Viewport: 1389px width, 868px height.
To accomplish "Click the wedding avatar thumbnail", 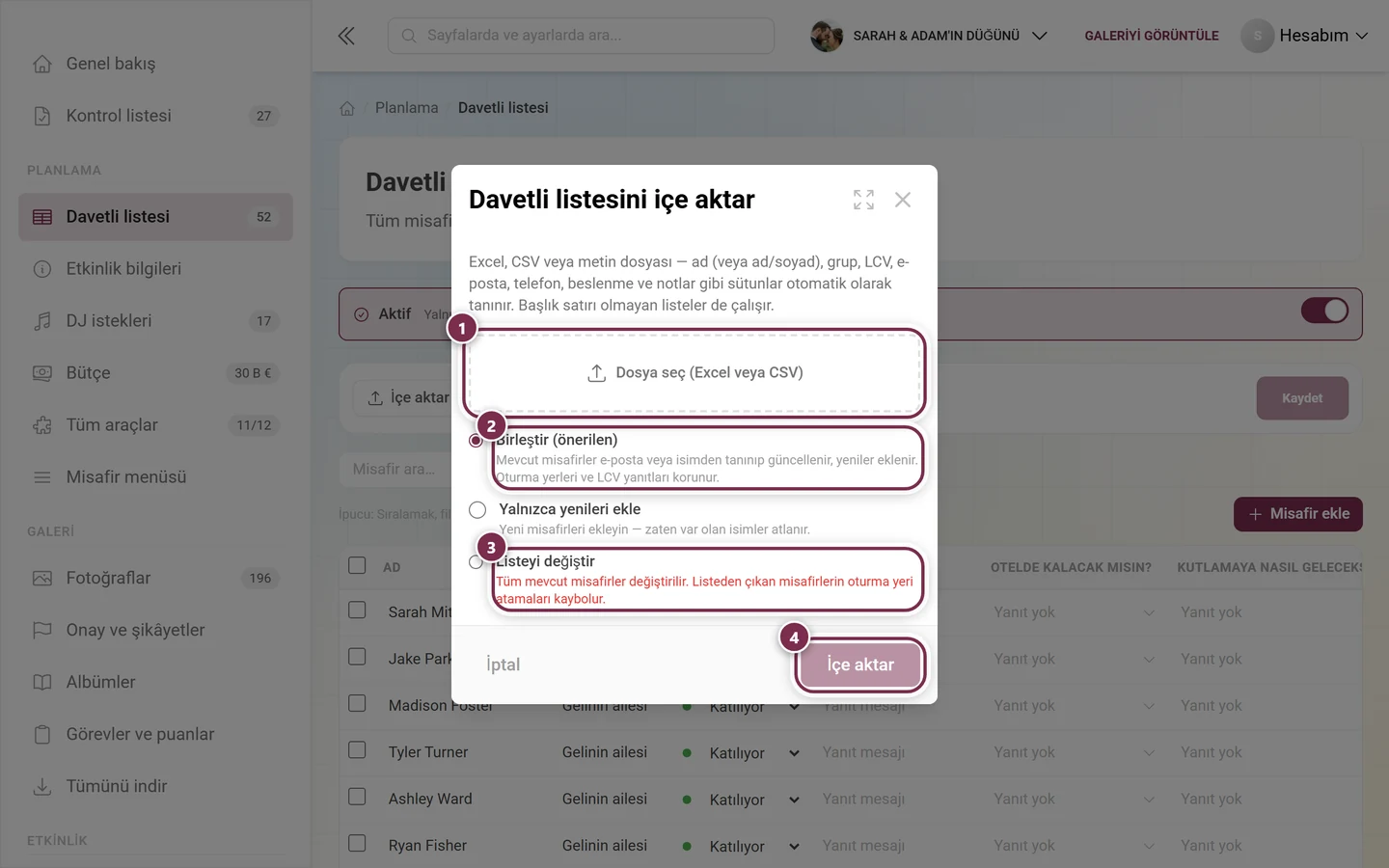I will point(827,36).
